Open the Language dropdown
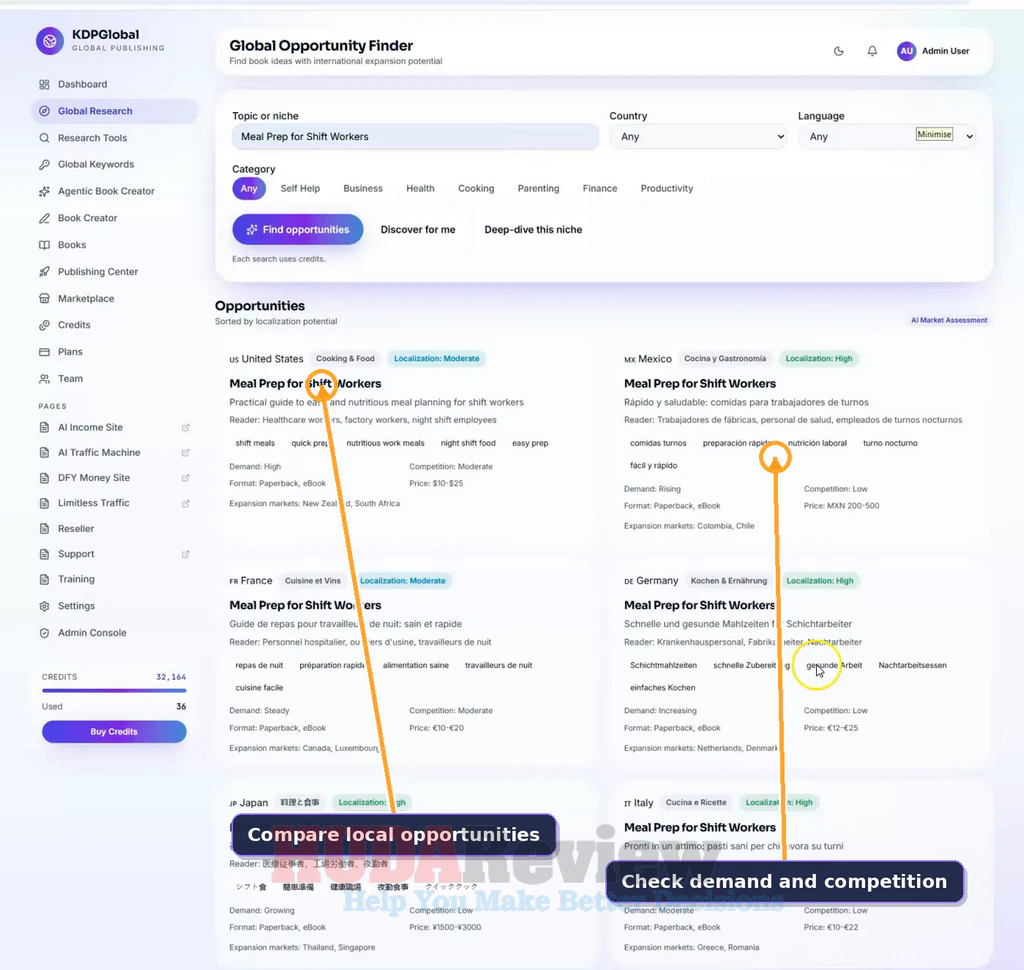Image resolution: width=1024 pixels, height=970 pixels. coord(887,137)
